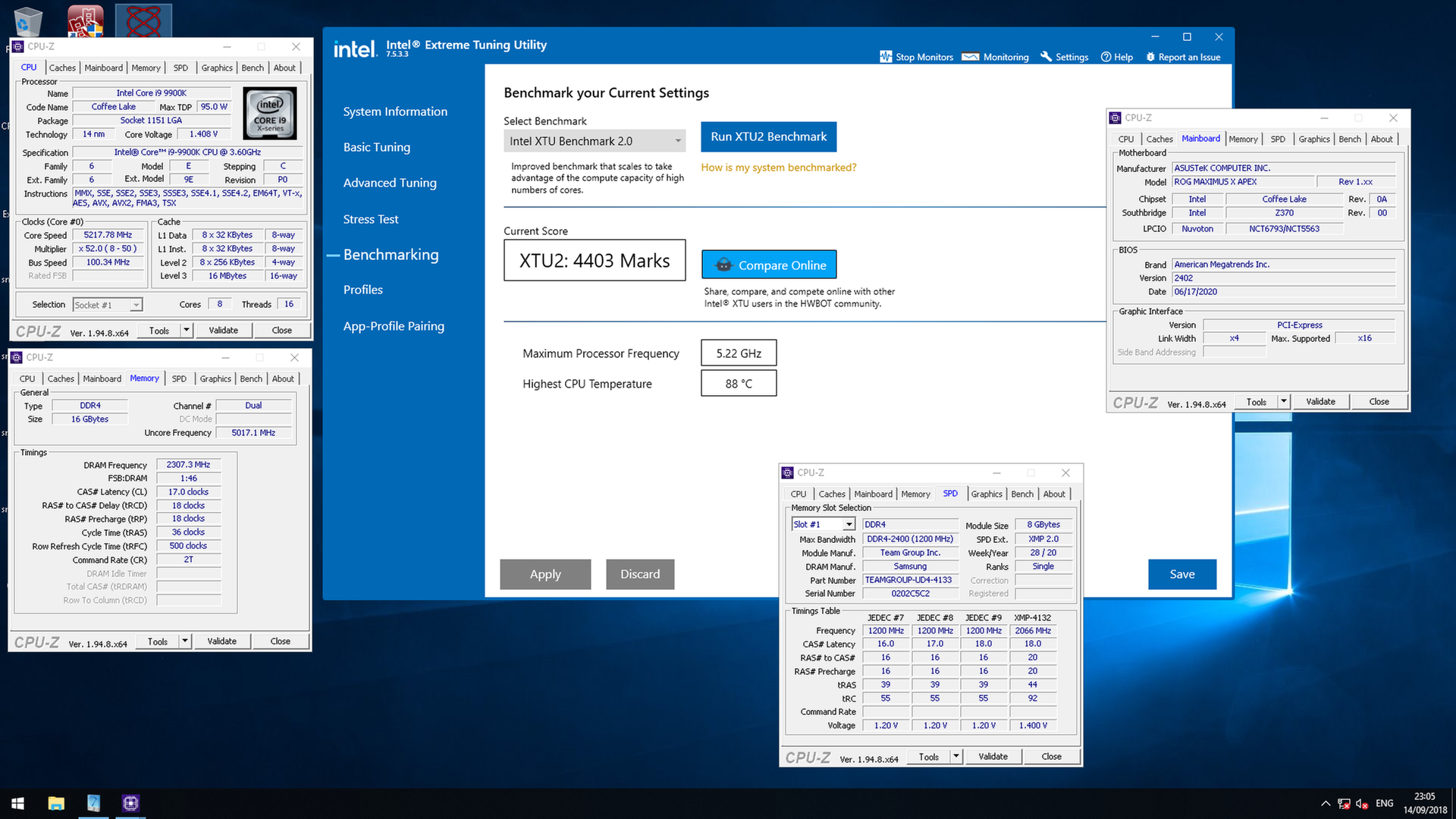1456x819 pixels.
Task: Expand Tools arrow in Memory window
Action: [x=184, y=642]
